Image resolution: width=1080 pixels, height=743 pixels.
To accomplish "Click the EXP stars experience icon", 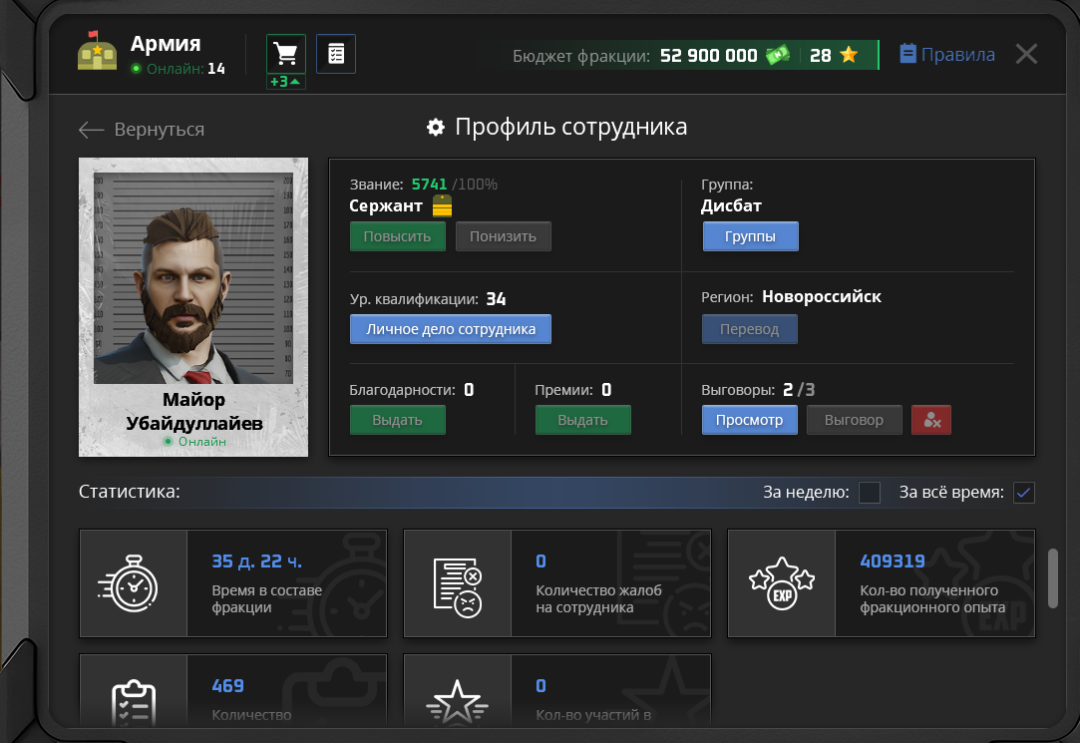I will coord(781,584).
